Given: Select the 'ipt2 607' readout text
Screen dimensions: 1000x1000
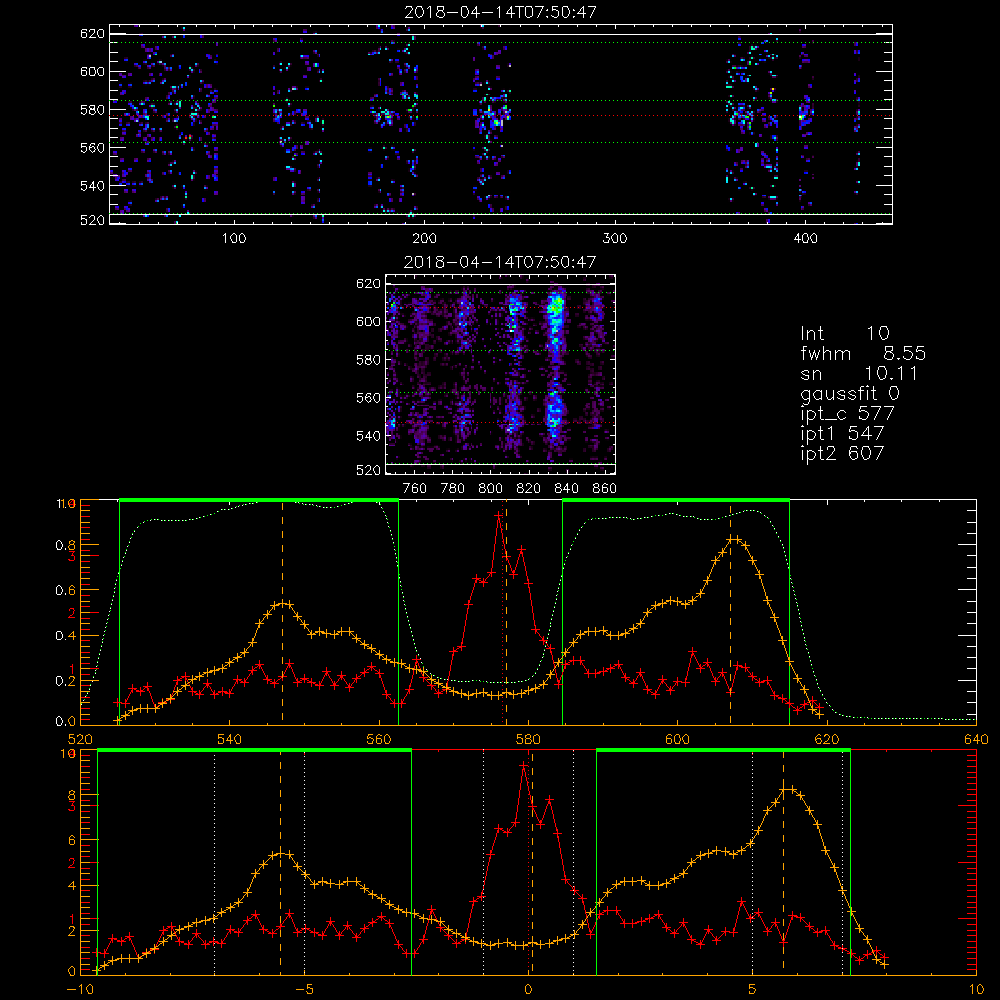Looking at the screenshot, I should [842, 453].
